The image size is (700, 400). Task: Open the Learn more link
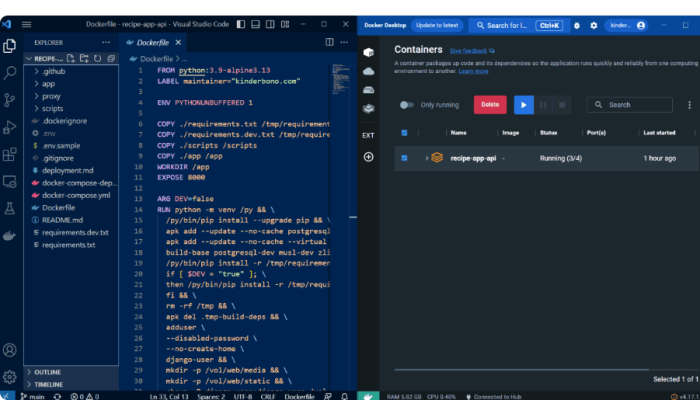[x=473, y=71]
